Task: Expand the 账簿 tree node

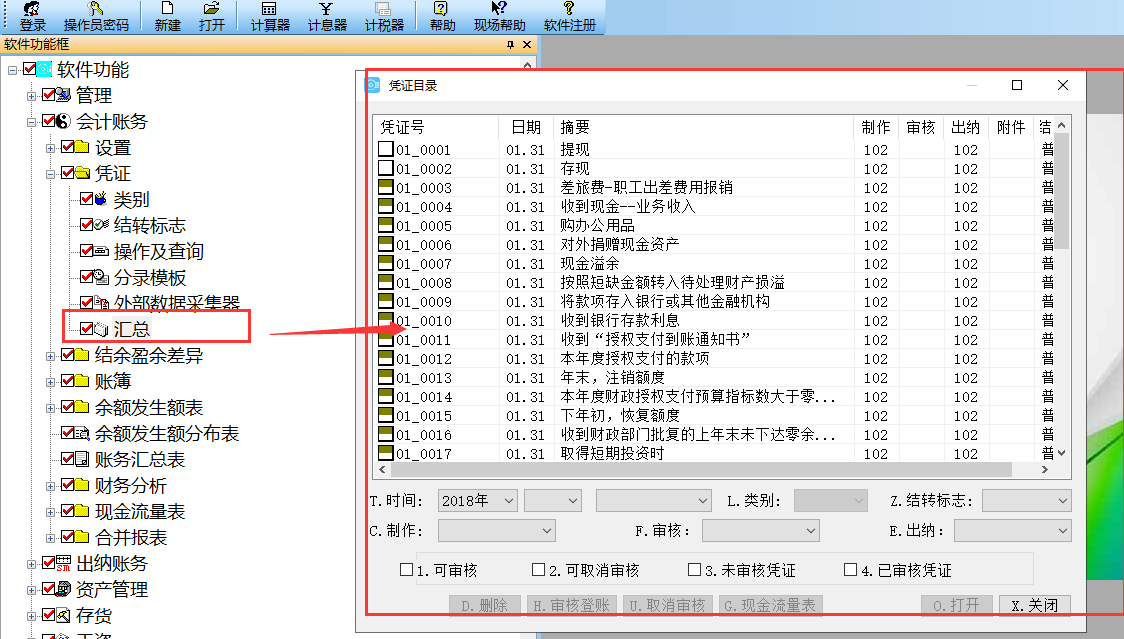Action: [51, 382]
